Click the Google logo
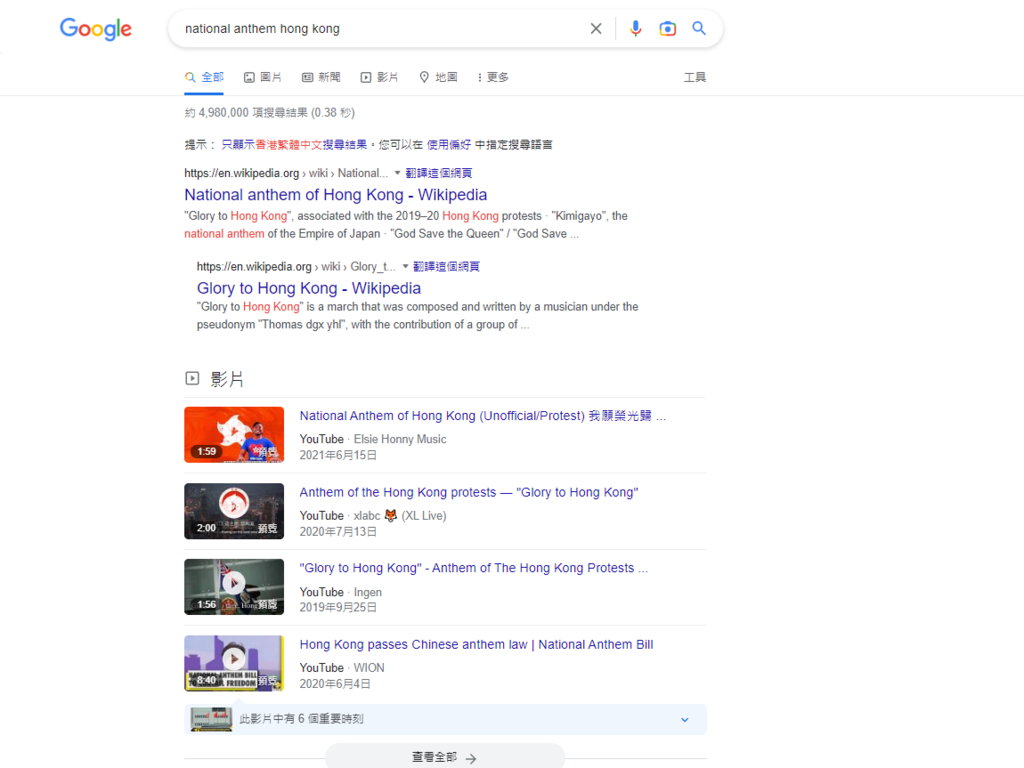The height and width of the screenshot is (768, 1024). point(96,29)
